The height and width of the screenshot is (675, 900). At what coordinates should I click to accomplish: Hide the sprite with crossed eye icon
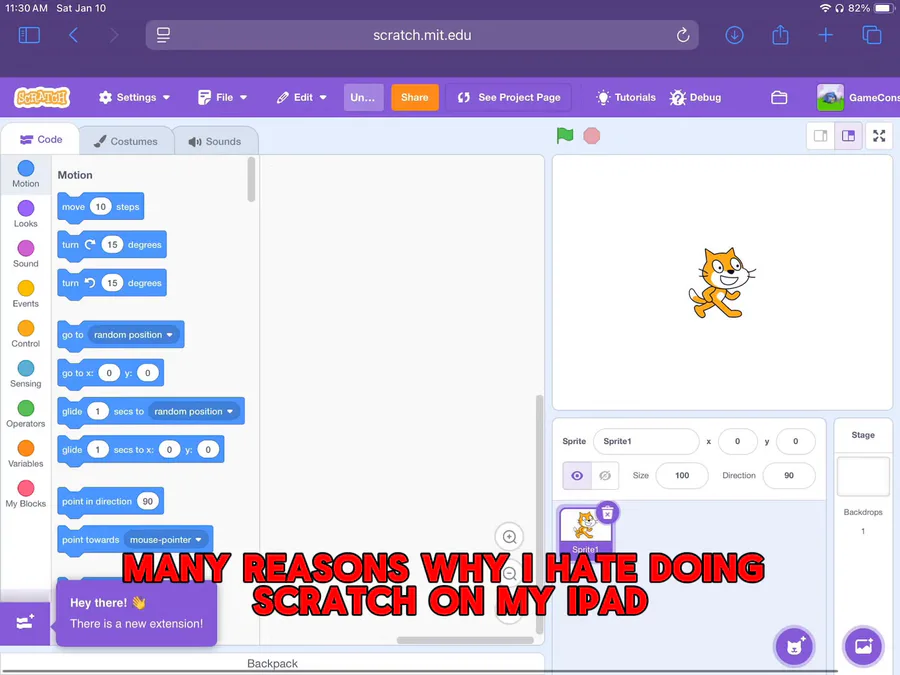point(605,476)
